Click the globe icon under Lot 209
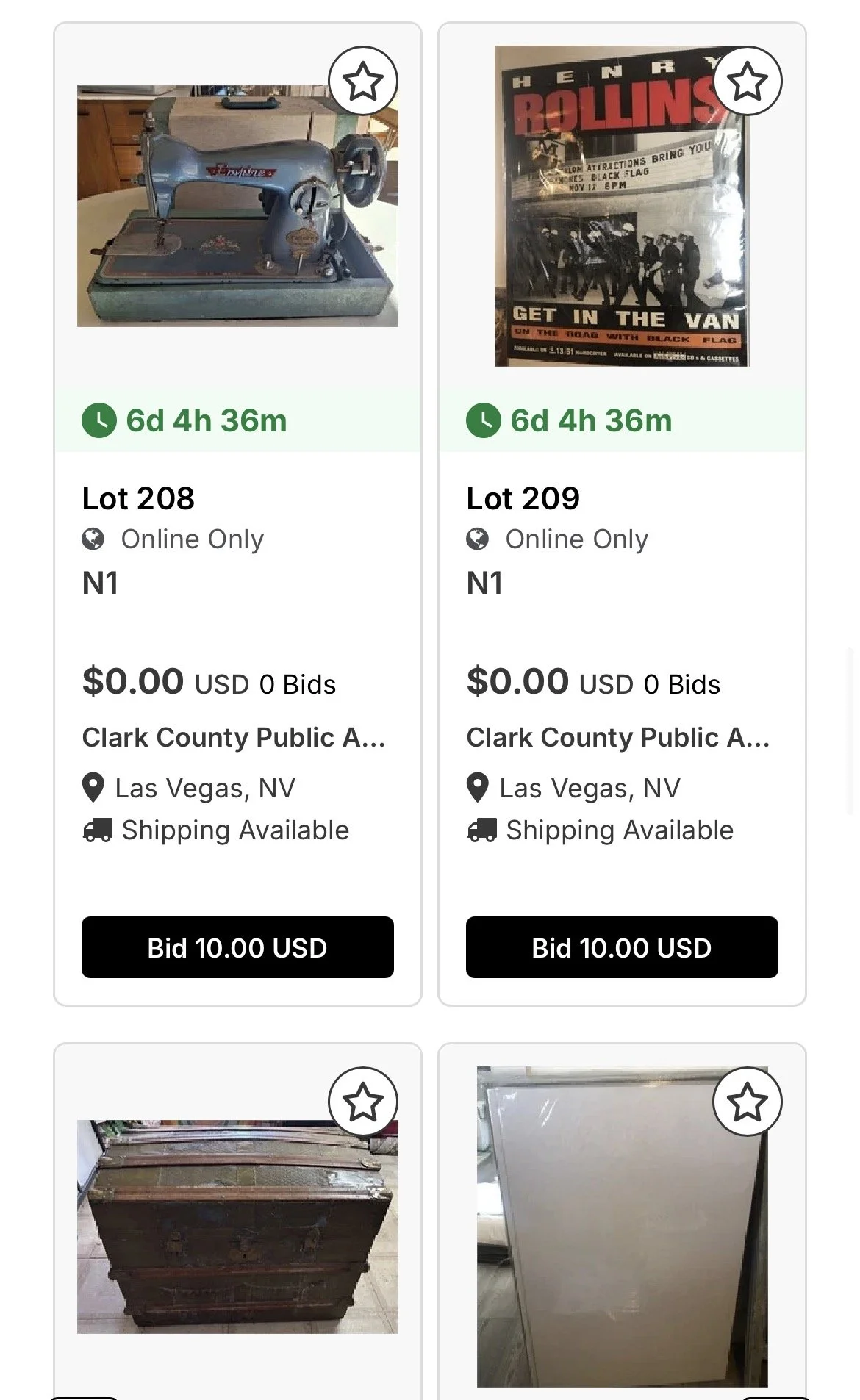The width and height of the screenshot is (860, 1400). [x=478, y=539]
